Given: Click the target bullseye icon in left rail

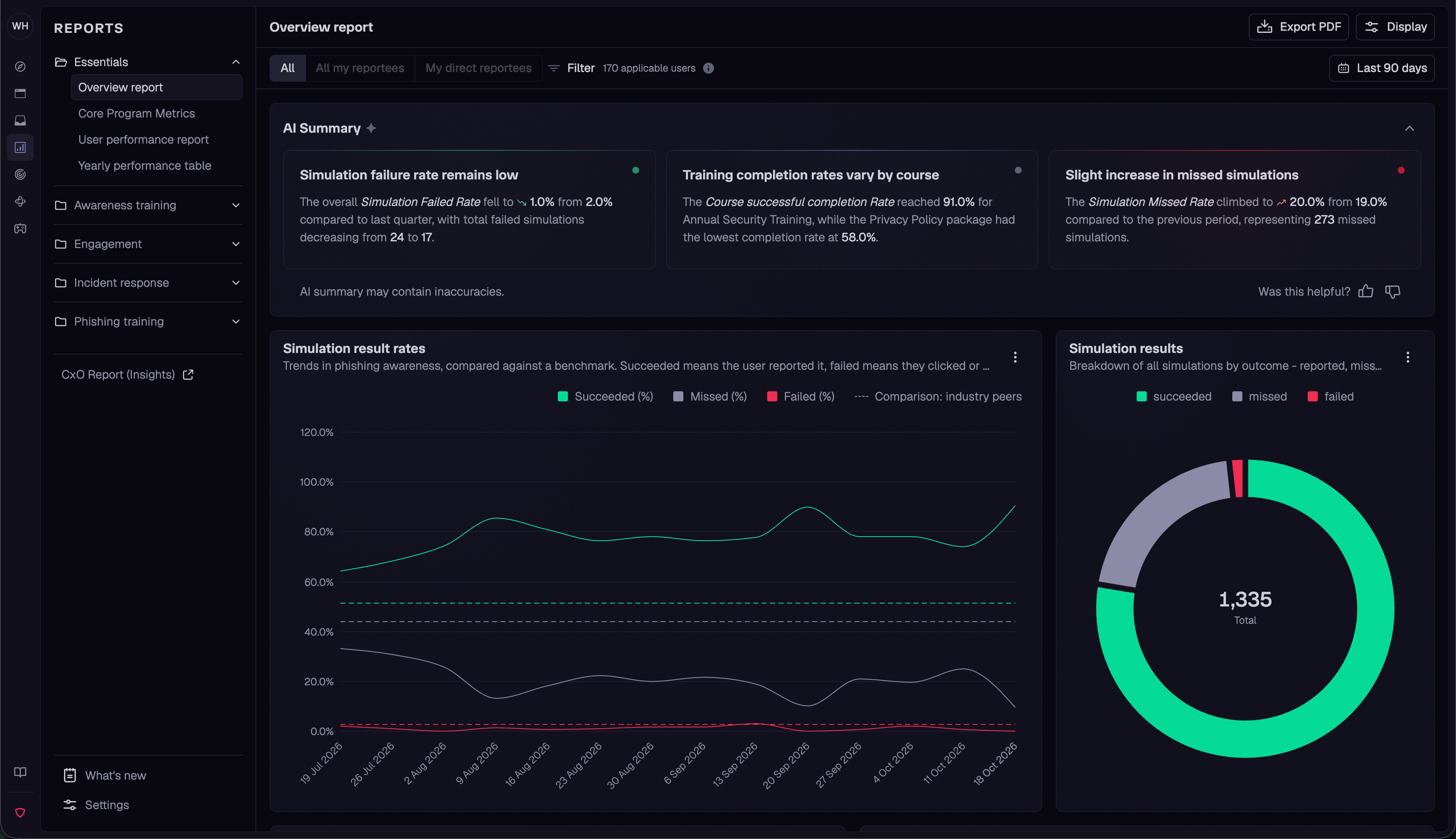Looking at the screenshot, I should (x=20, y=175).
